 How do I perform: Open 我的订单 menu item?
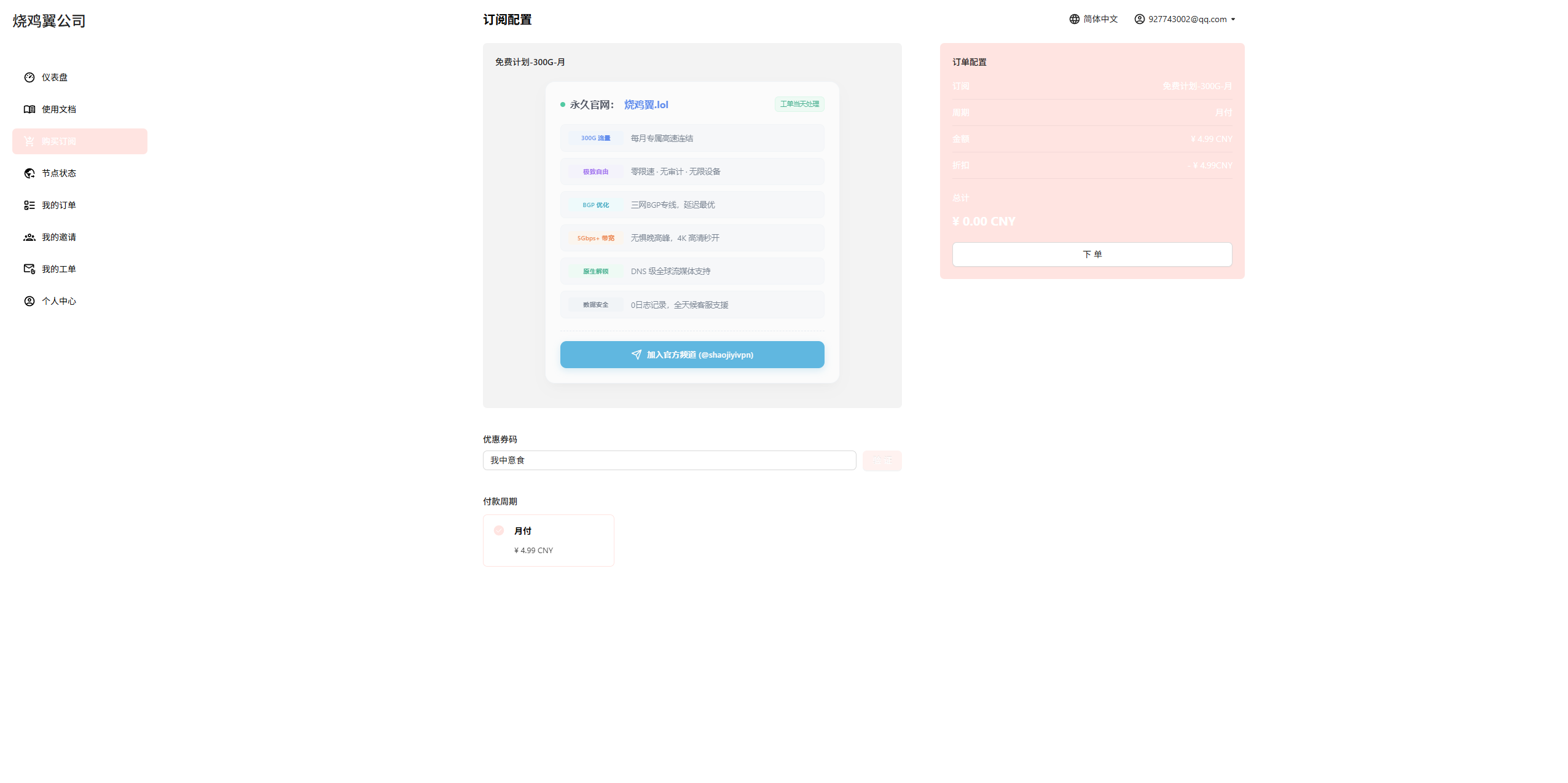click(x=80, y=205)
